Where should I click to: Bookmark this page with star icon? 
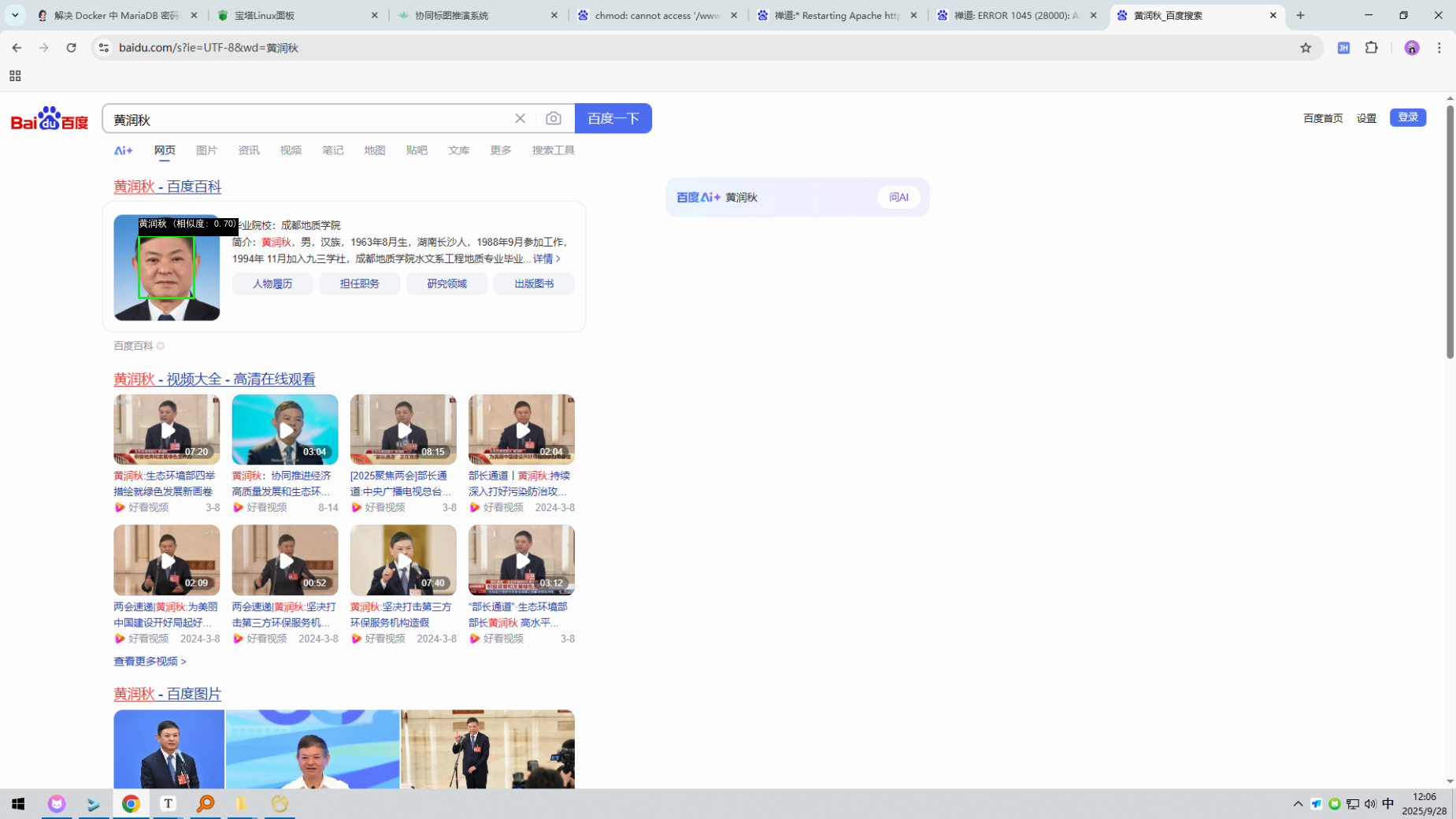1306,48
